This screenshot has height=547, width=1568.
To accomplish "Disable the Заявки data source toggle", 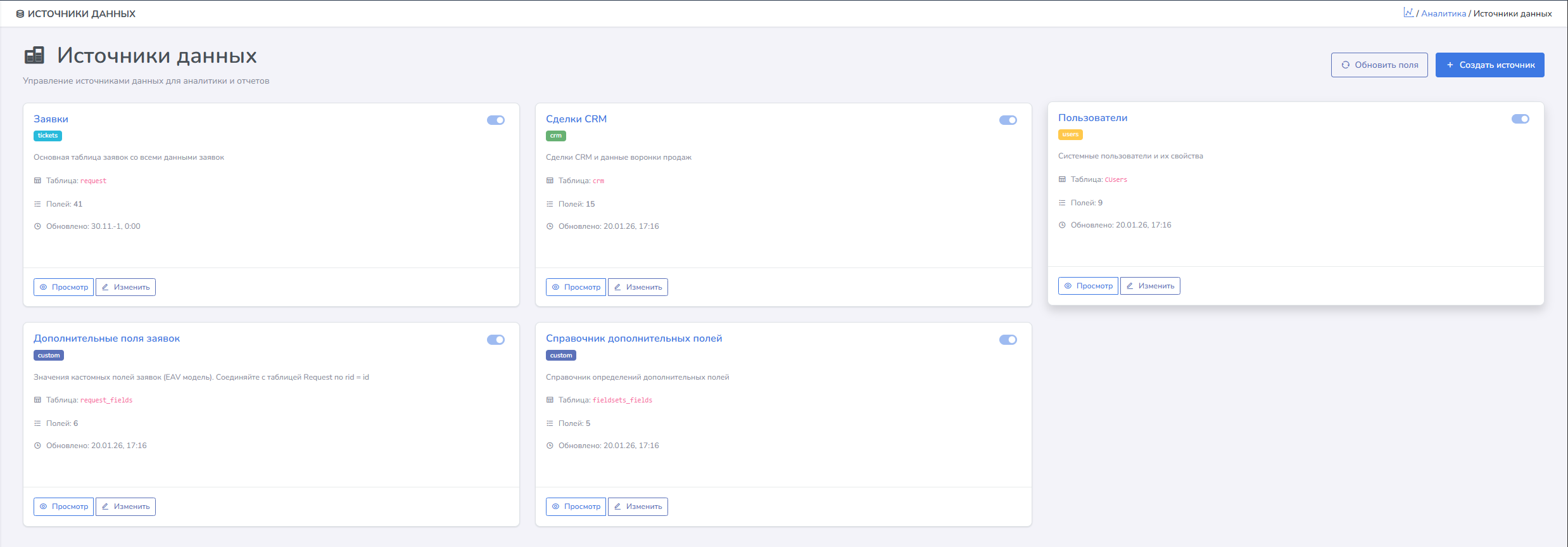I will pos(496,120).
